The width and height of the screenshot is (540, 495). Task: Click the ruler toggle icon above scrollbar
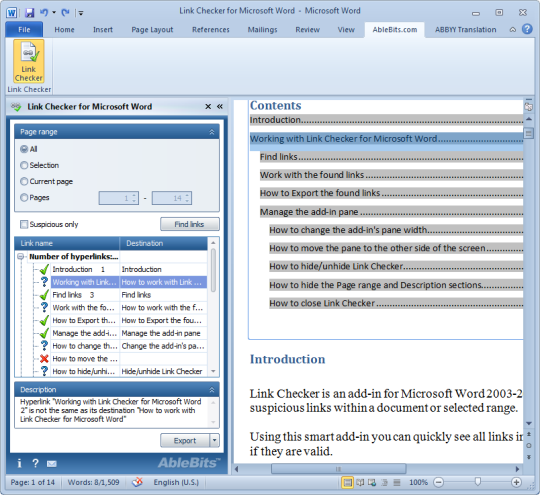(x=529, y=106)
